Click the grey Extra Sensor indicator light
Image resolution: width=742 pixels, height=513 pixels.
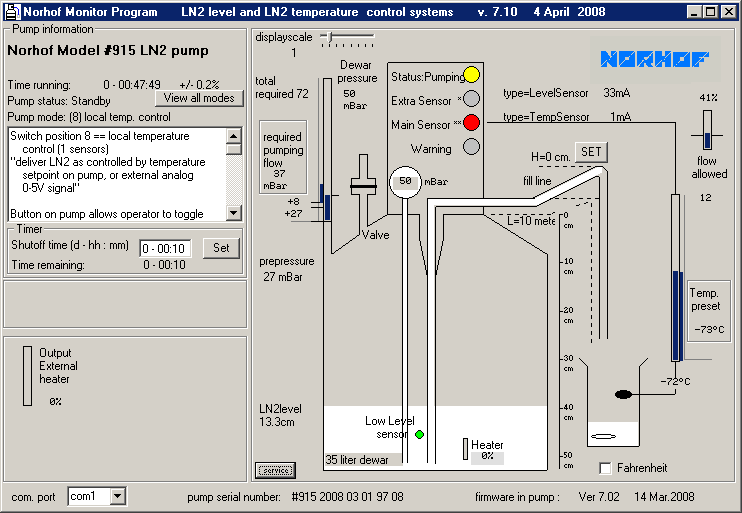pos(471,98)
